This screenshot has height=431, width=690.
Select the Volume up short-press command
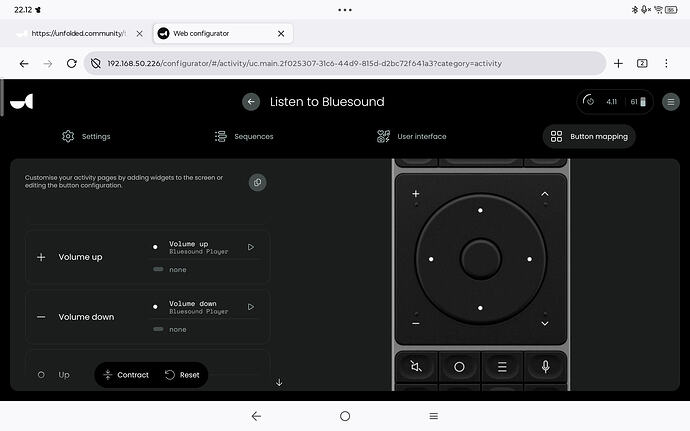[x=198, y=247]
